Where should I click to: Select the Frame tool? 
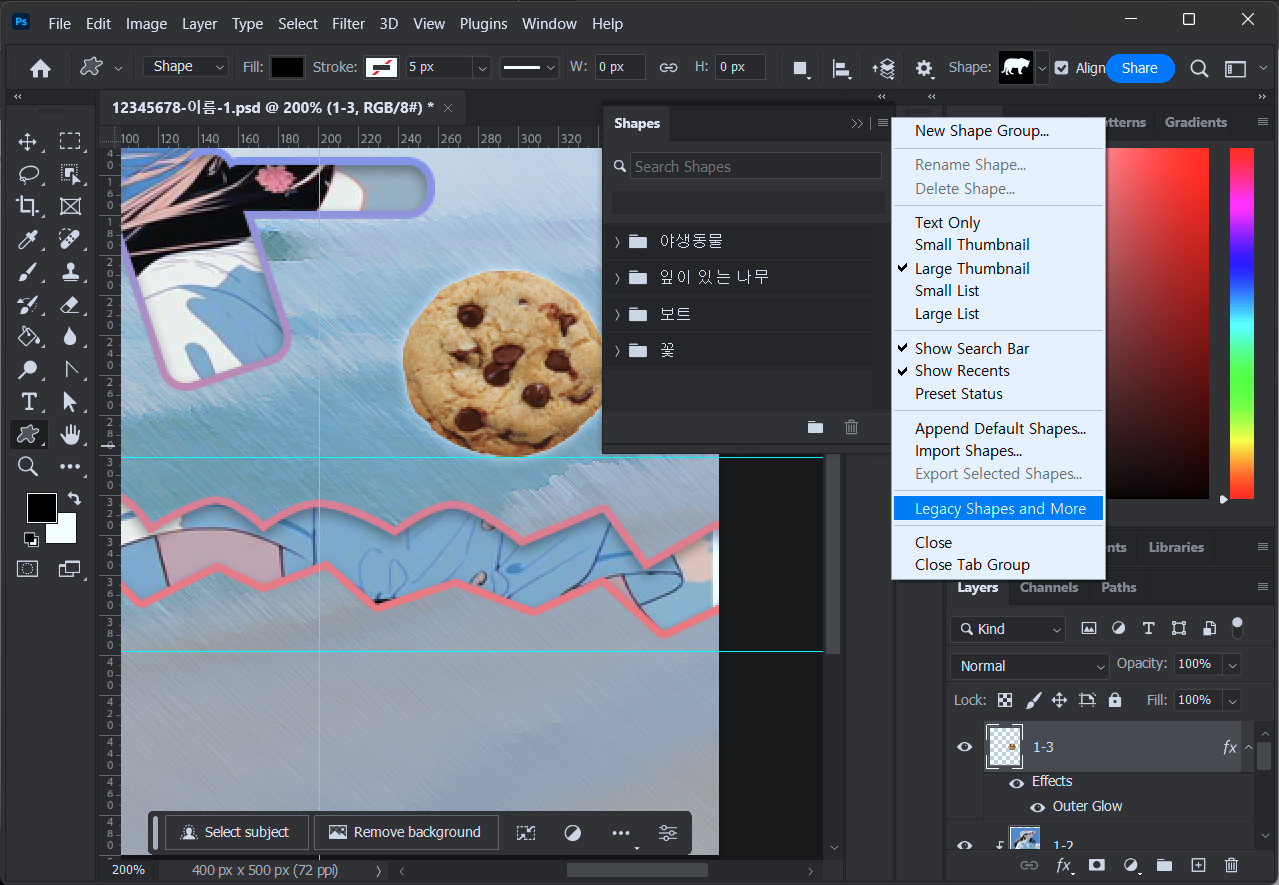point(70,206)
